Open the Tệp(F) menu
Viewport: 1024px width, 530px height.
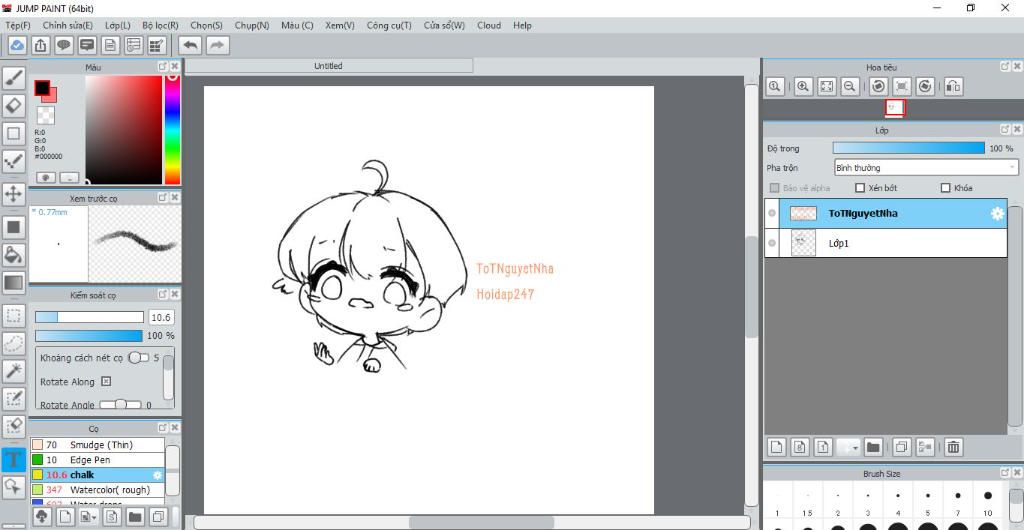tap(18, 25)
